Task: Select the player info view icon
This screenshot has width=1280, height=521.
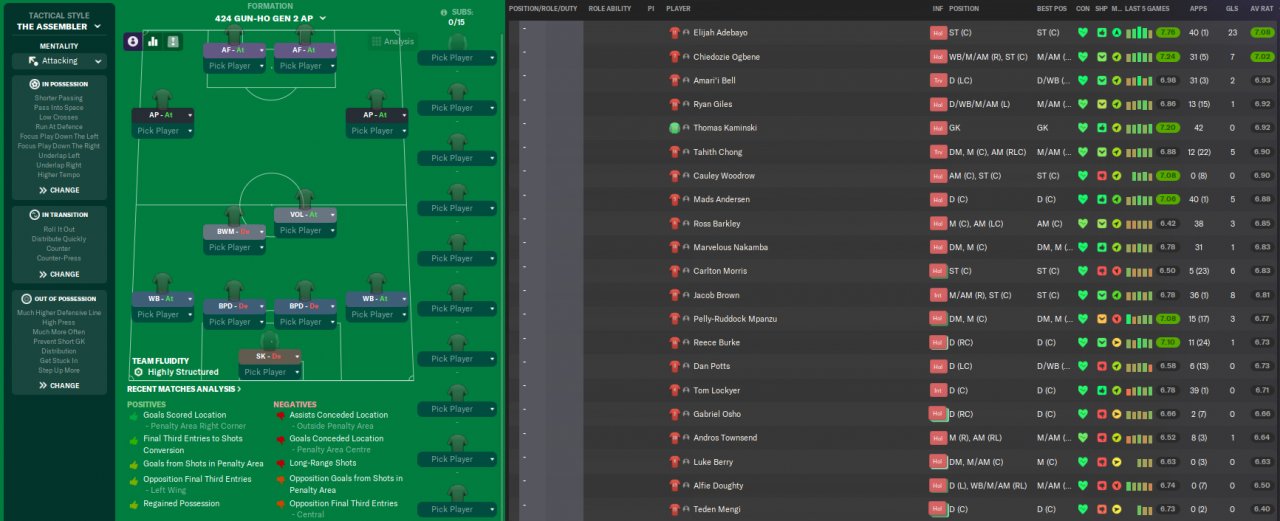Action: [133, 41]
